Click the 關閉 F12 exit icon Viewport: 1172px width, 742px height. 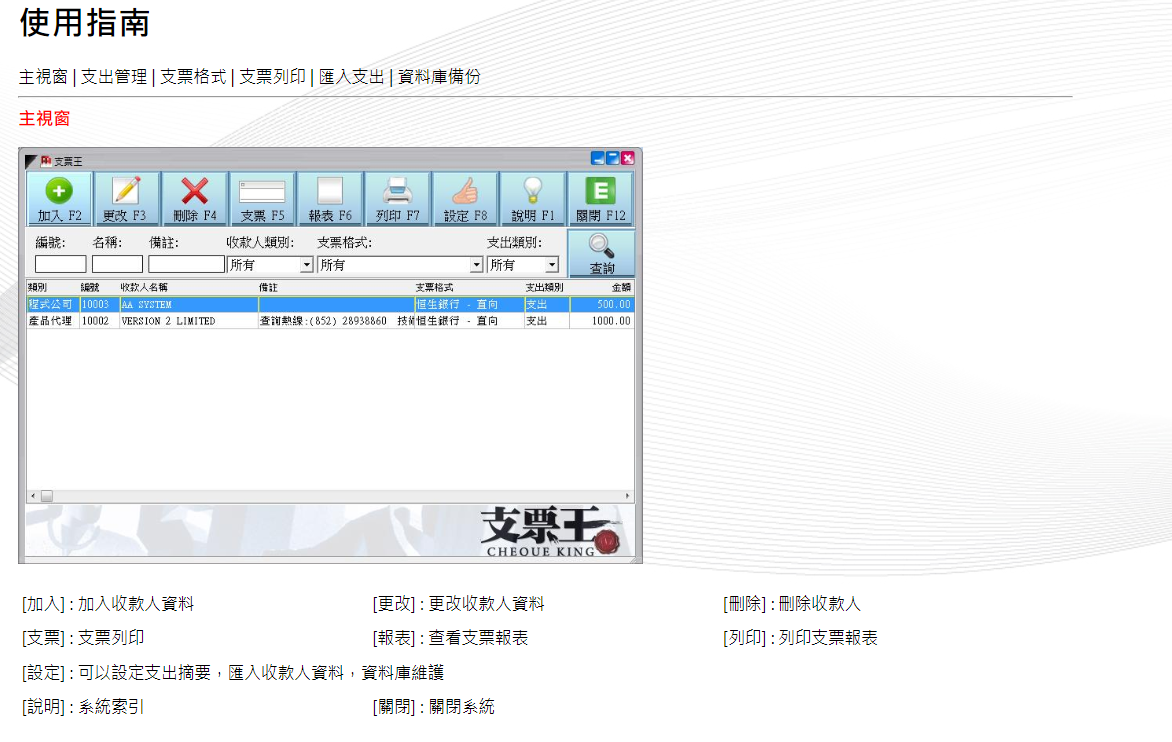click(x=599, y=197)
